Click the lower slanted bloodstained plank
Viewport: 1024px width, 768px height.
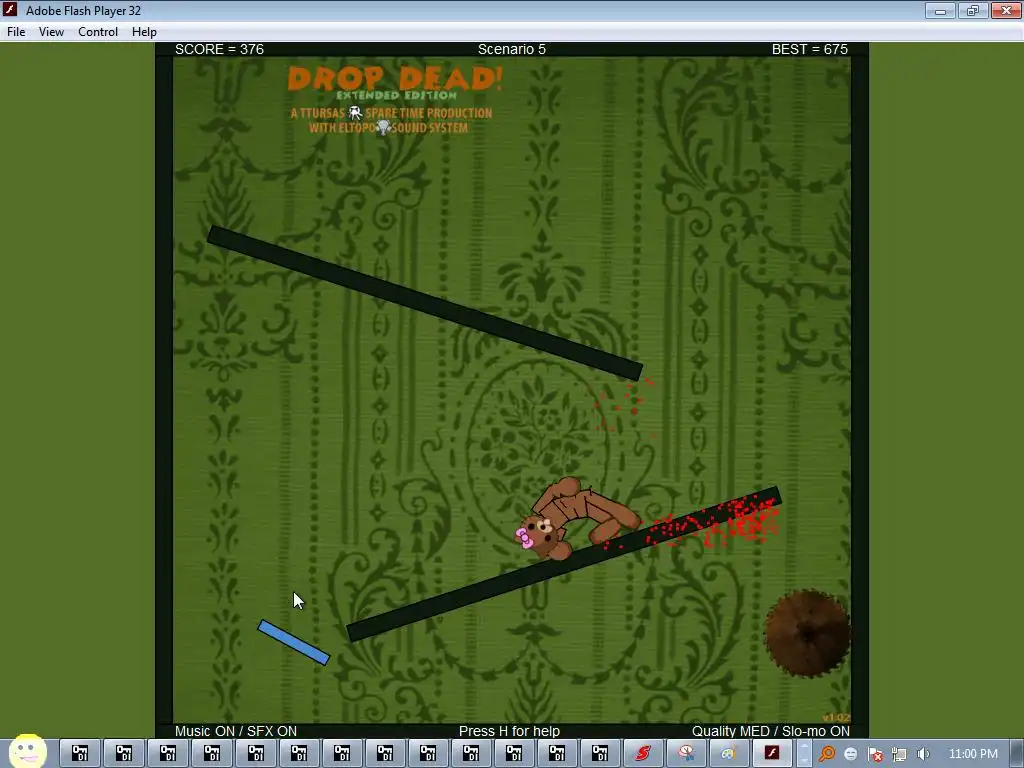click(563, 564)
